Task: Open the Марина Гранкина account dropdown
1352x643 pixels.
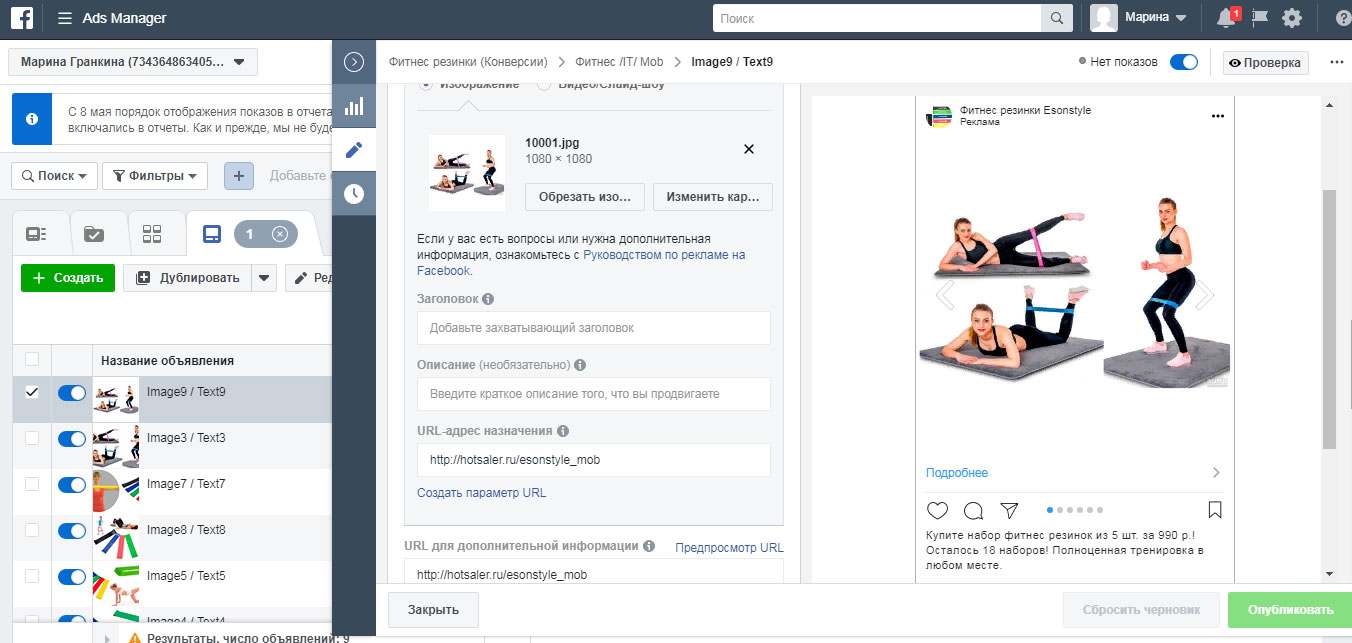Action: [133, 62]
